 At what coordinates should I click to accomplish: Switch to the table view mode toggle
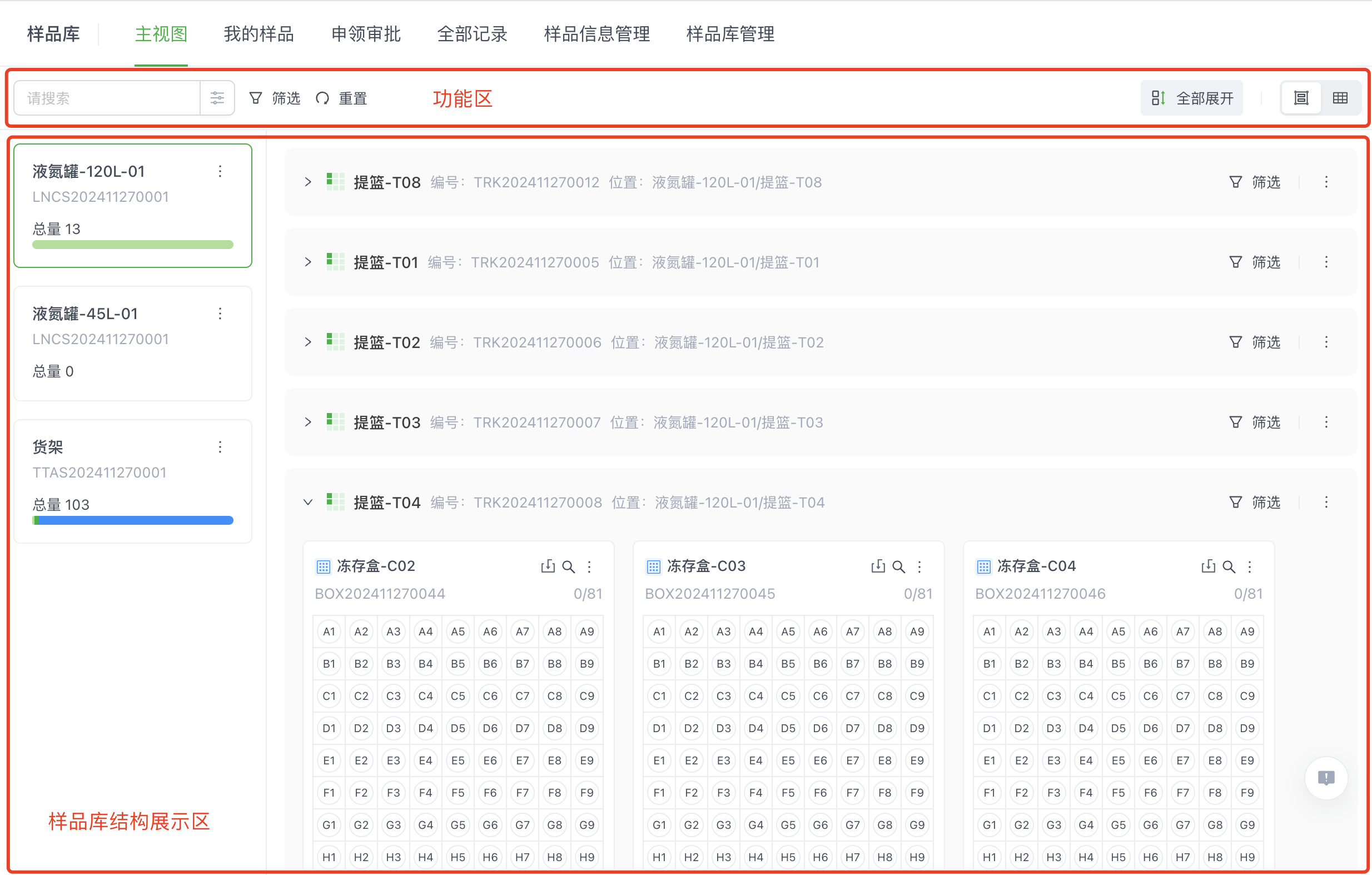[x=1341, y=97]
